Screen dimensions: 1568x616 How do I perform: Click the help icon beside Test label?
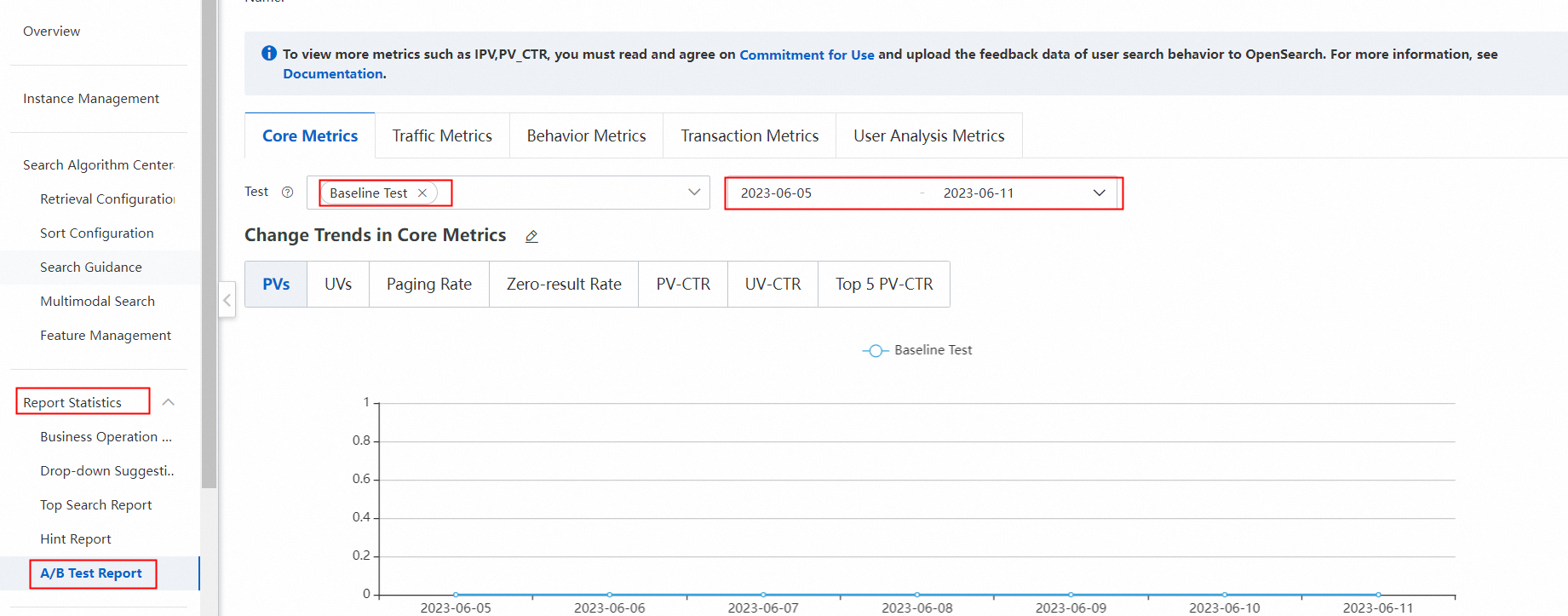[x=288, y=193]
